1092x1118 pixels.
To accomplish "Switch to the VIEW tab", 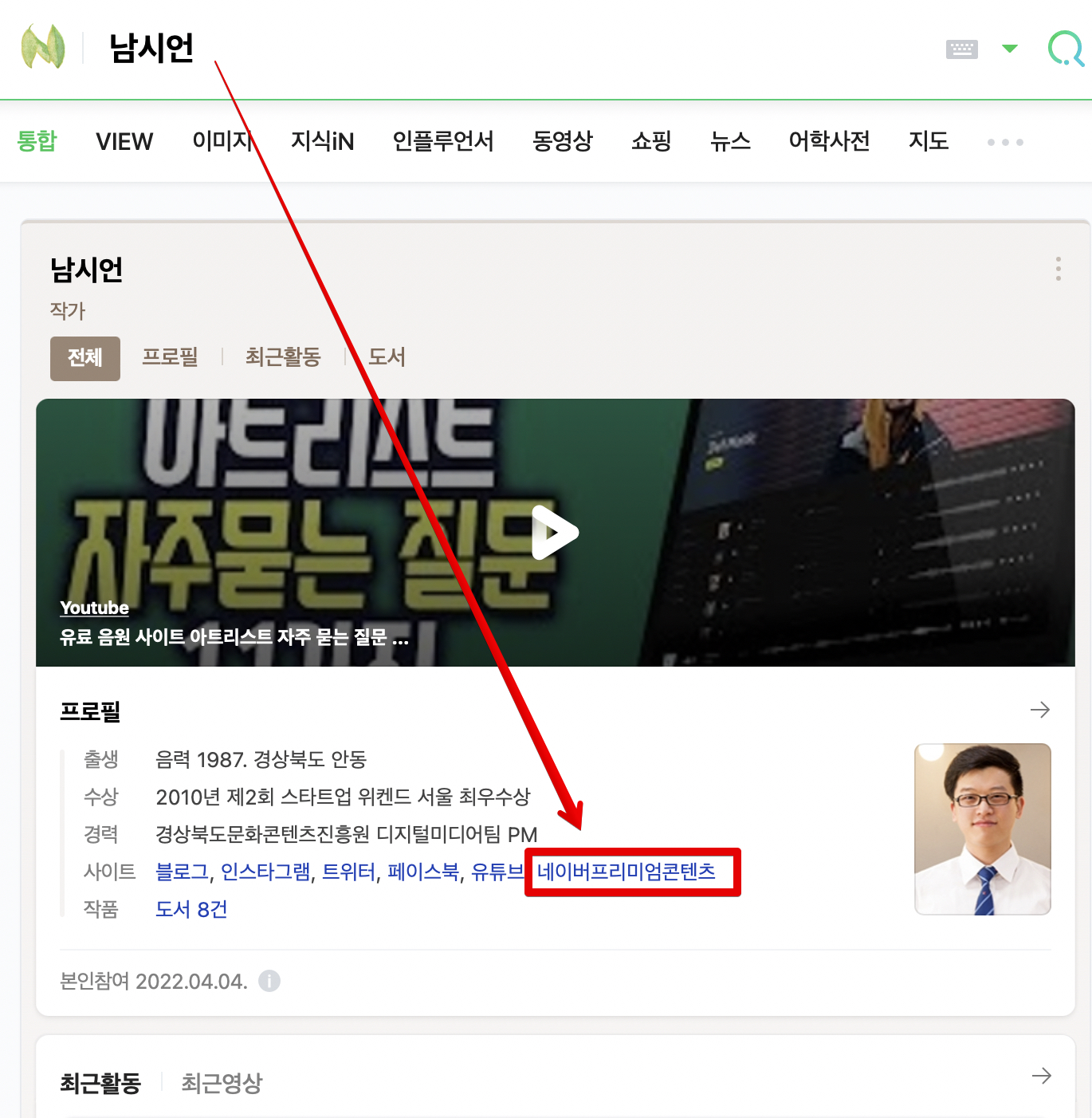I will pos(124,141).
